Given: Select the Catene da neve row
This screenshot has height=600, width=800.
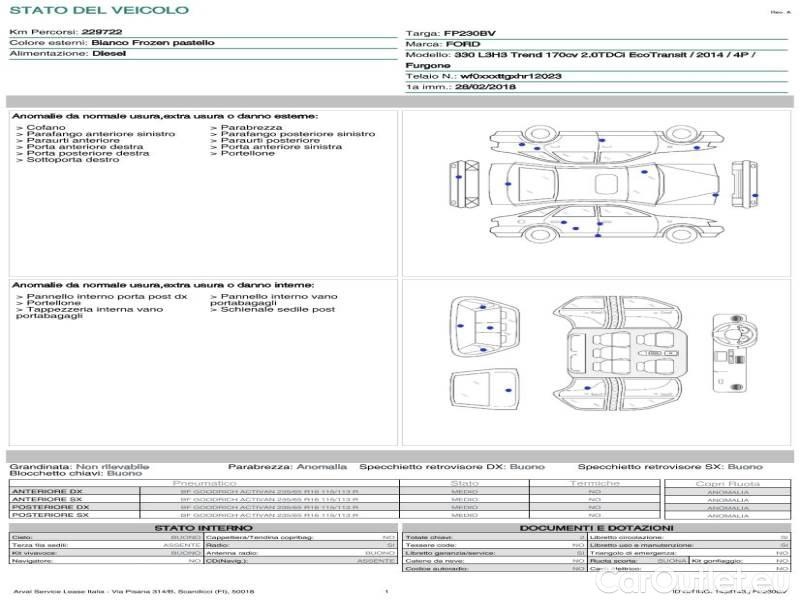Looking at the screenshot, I should (x=495, y=561).
